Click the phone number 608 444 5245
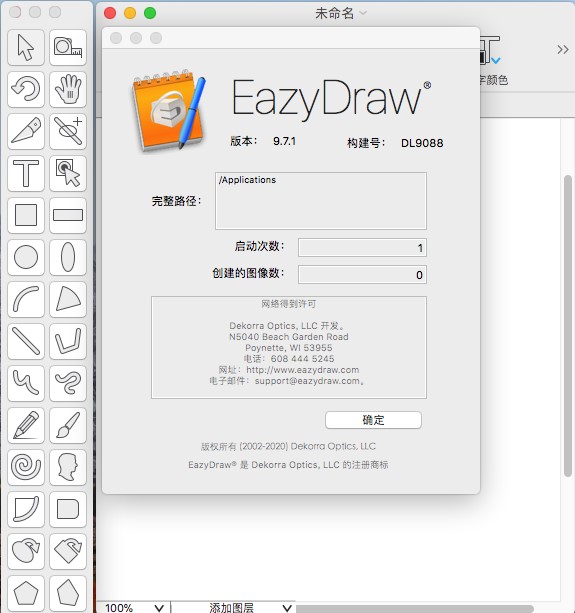The image size is (575, 613). click(303, 359)
